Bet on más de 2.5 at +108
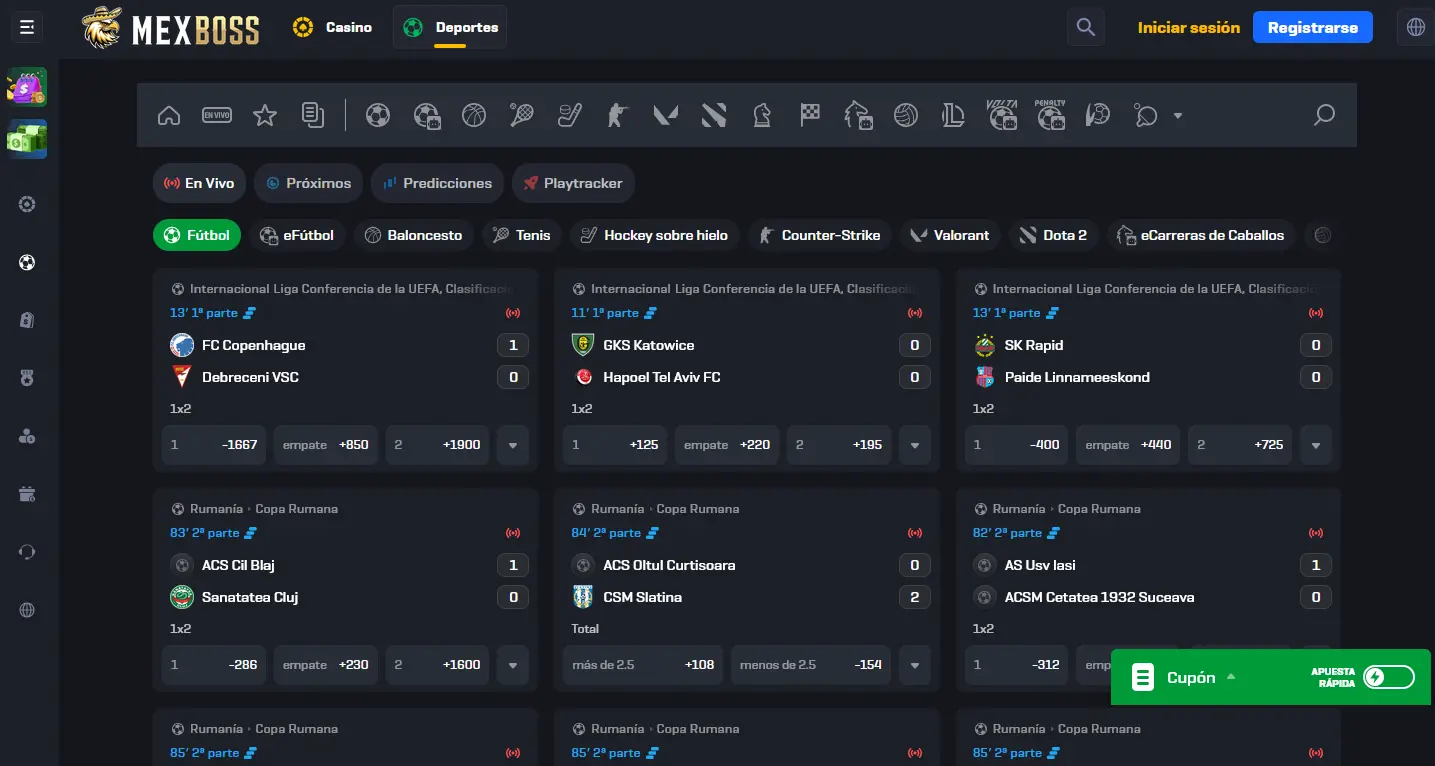This screenshot has height=766, width=1435. pos(642,665)
